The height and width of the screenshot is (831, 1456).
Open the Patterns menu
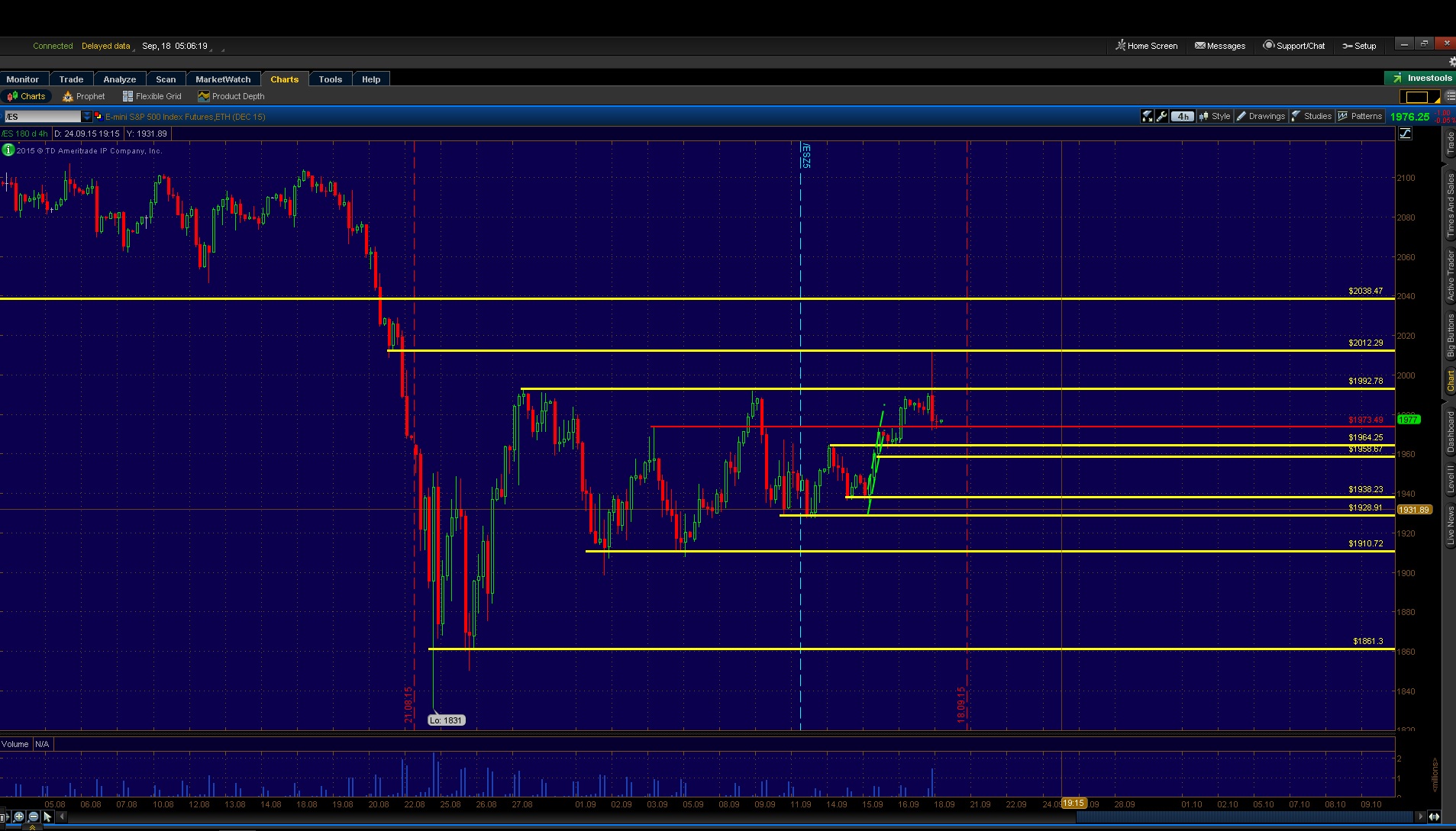tap(1361, 117)
